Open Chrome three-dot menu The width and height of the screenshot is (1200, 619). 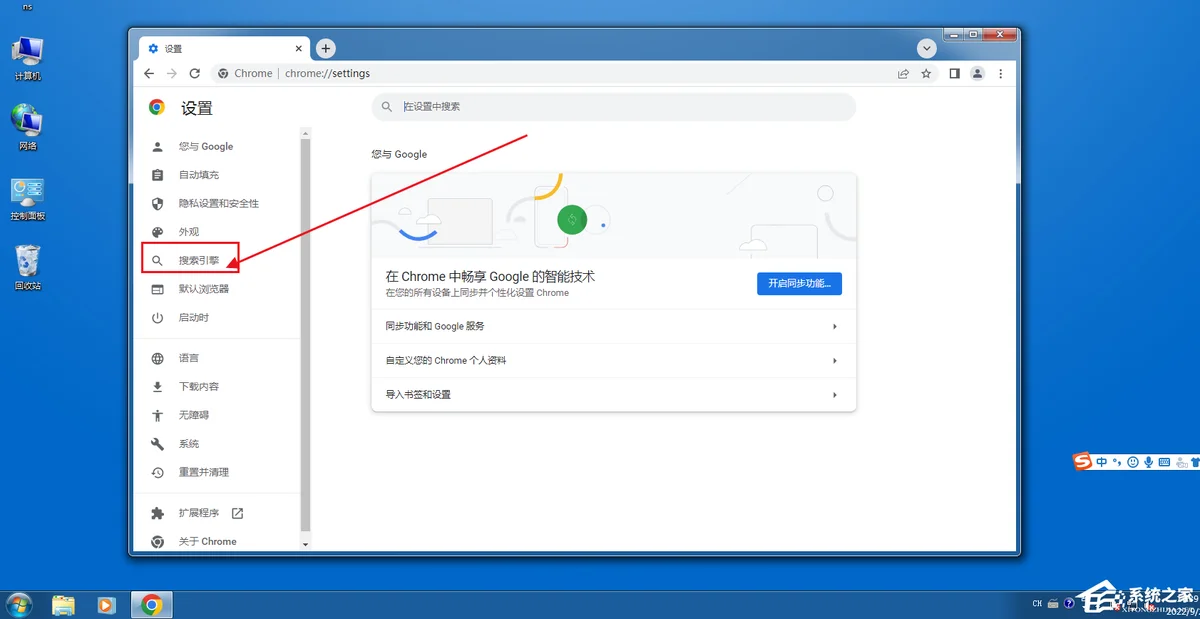(x=1001, y=73)
